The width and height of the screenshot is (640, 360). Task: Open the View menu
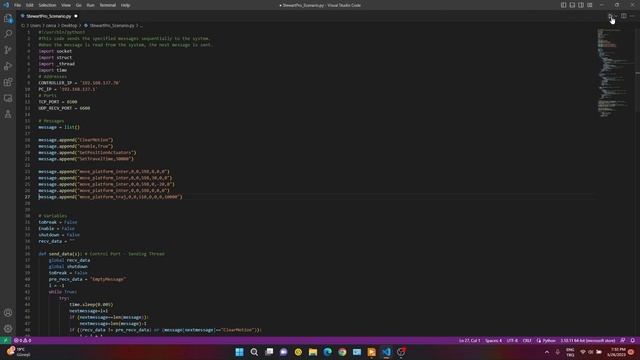[x=66, y=5]
